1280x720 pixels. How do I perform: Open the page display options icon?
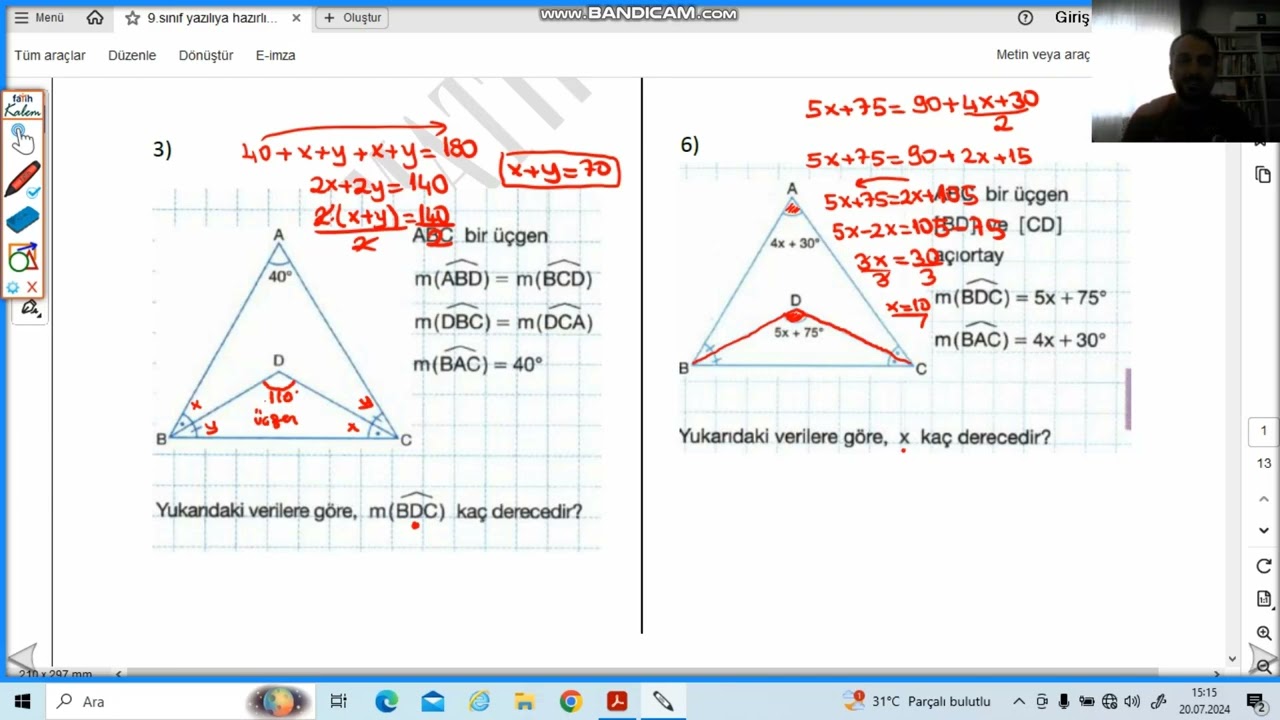(x=1263, y=599)
